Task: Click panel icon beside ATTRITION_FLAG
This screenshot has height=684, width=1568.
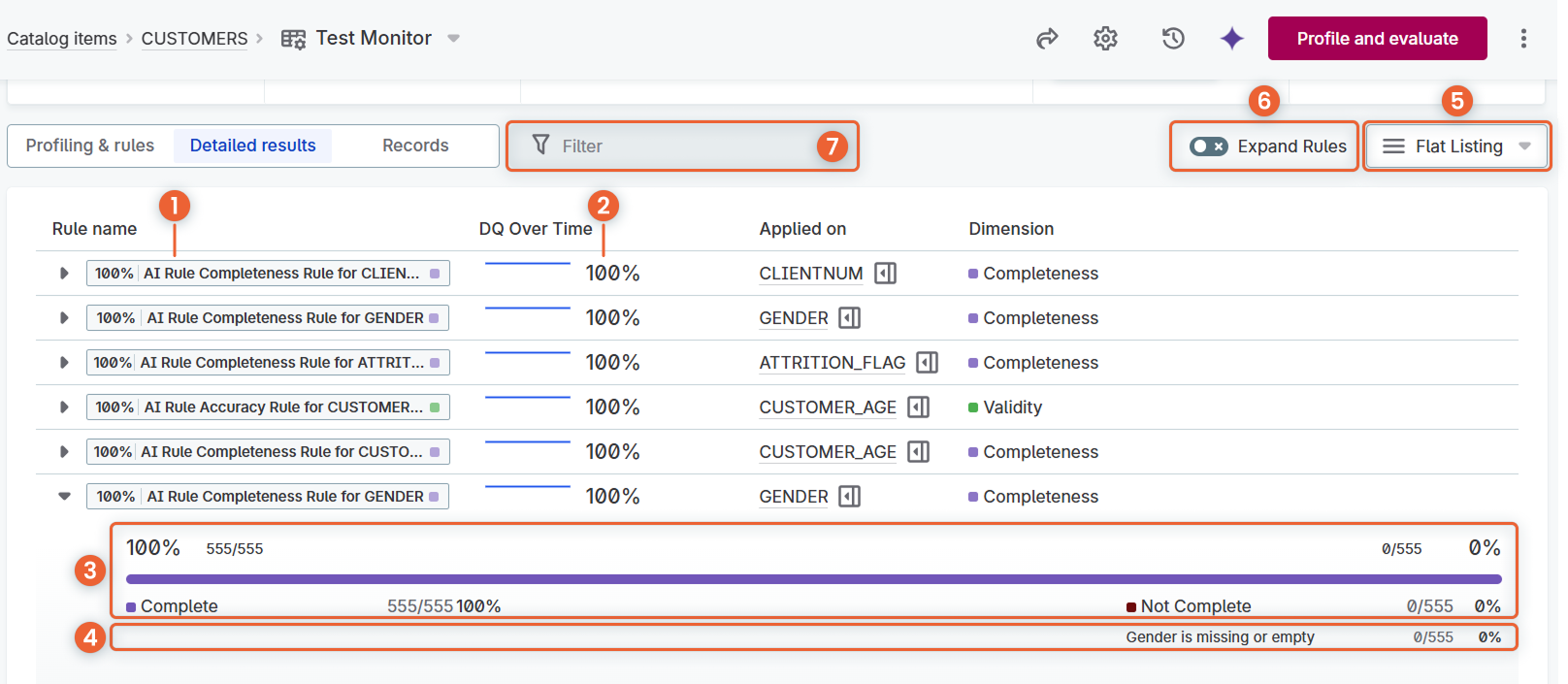Action: [928, 363]
